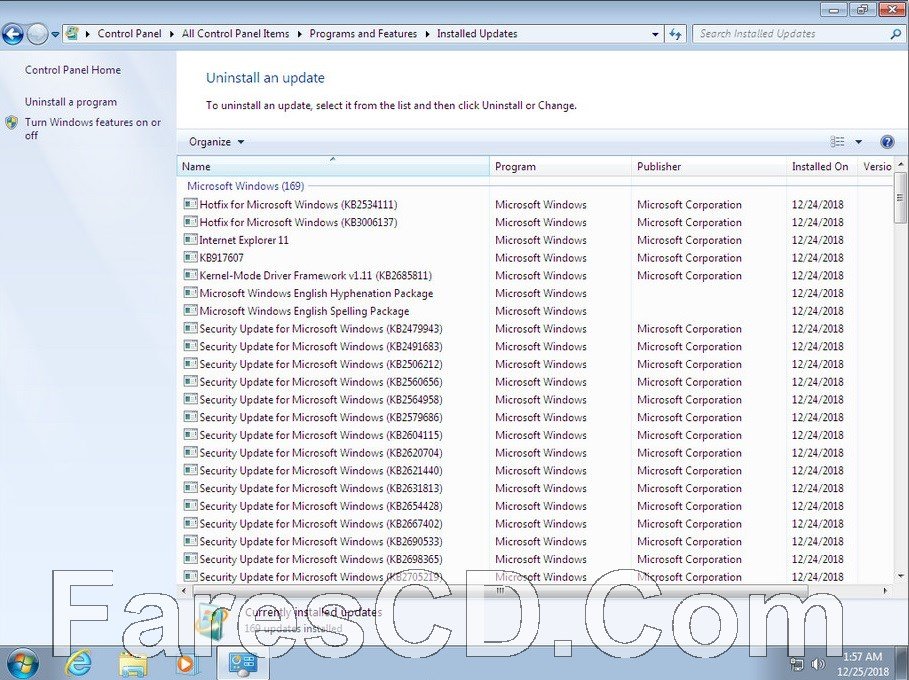Expand the arrow after All Control Panel Items
909x680 pixels.
(299, 34)
